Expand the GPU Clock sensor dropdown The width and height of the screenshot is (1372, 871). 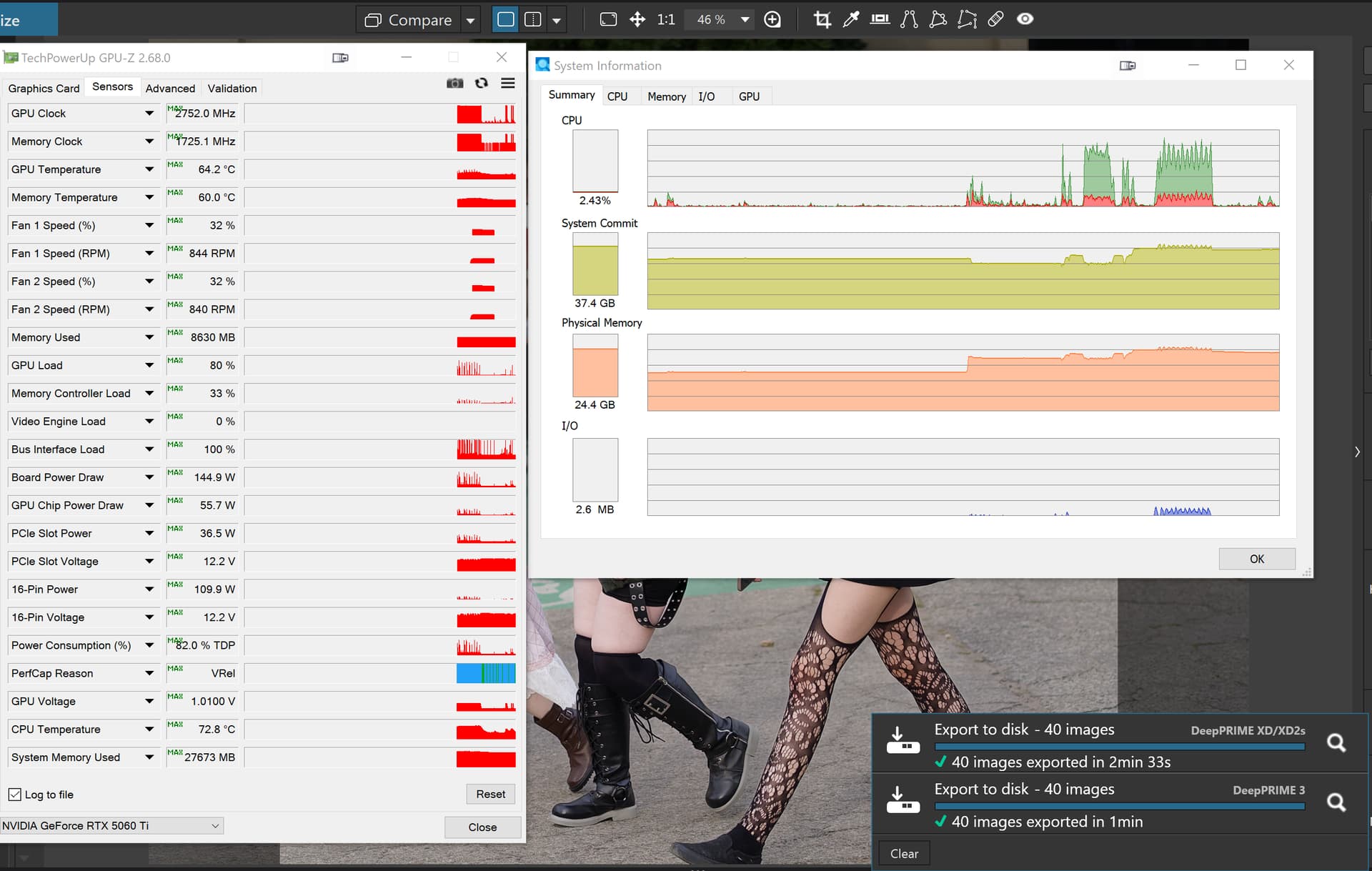point(149,113)
